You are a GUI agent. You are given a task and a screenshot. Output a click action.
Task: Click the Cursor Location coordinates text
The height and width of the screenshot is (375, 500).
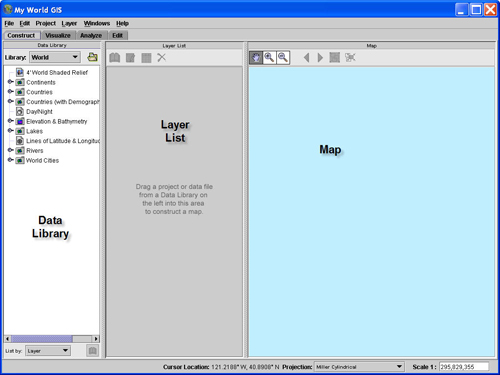[245, 367]
